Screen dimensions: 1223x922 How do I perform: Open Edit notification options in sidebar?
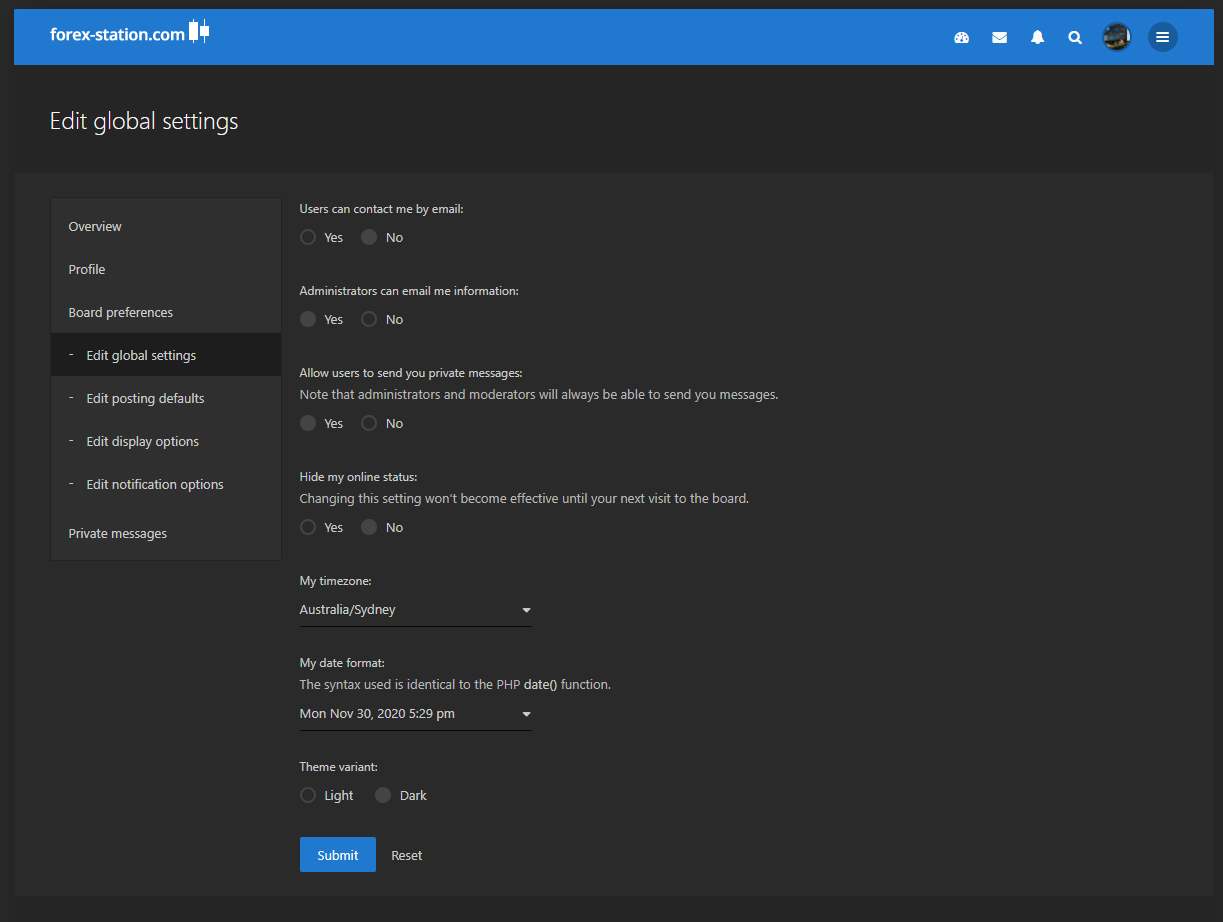(x=155, y=485)
